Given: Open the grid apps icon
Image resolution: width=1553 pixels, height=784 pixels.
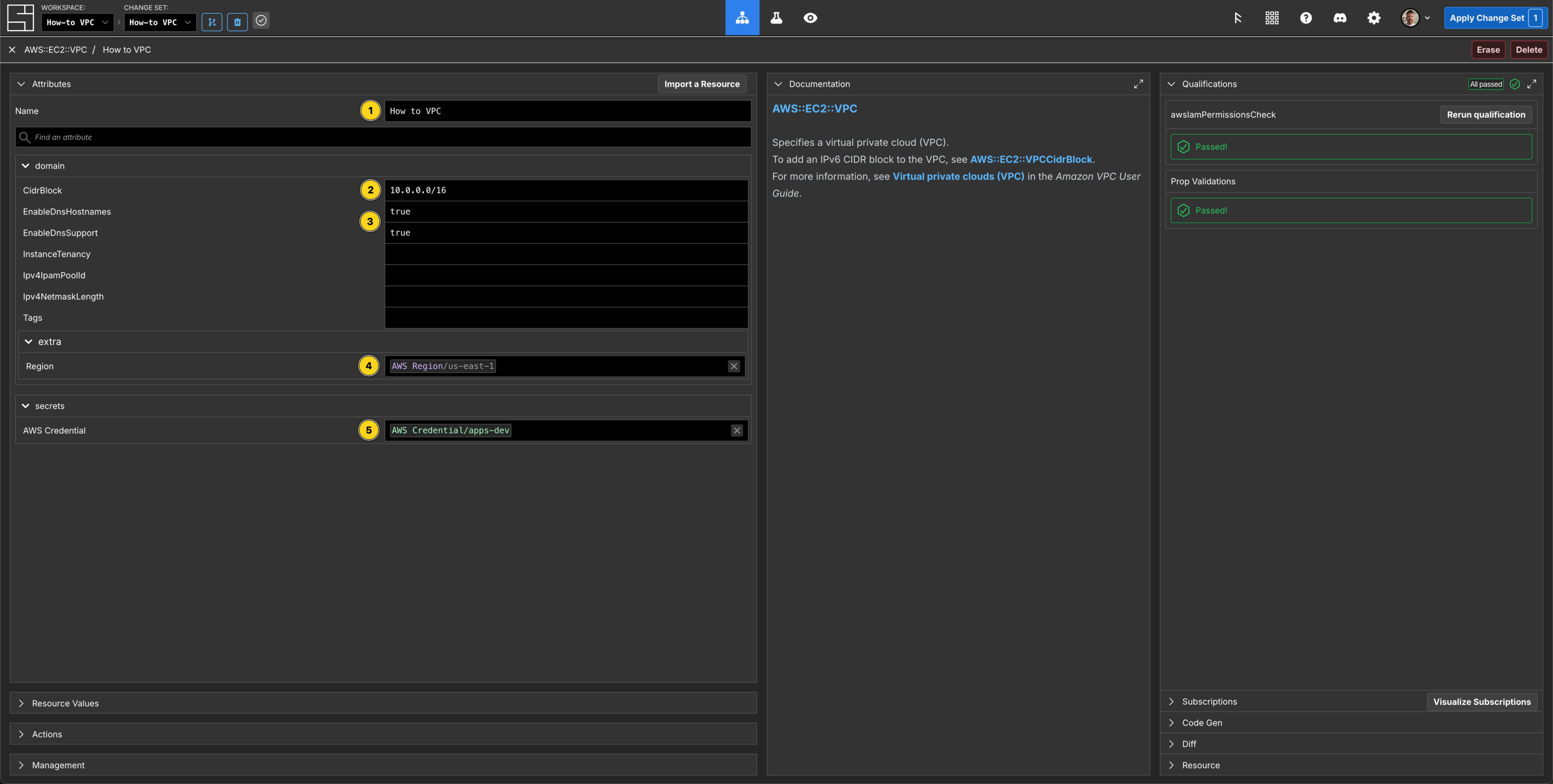Looking at the screenshot, I should pyautogui.click(x=1272, y=18).
